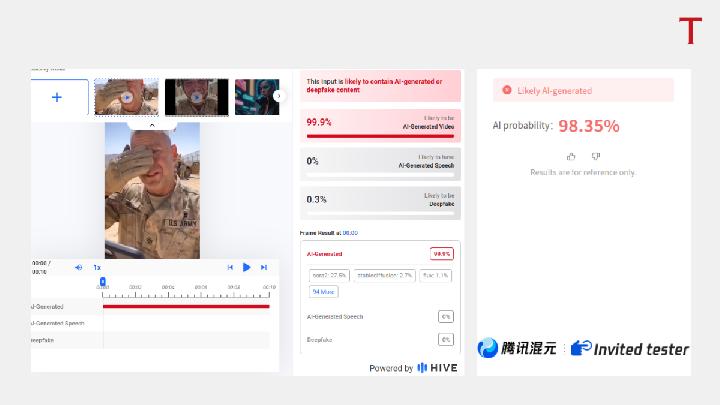Viewport: 720px width, 405px height.
Task: Skip to previous frame in the player
Action: 230,267
